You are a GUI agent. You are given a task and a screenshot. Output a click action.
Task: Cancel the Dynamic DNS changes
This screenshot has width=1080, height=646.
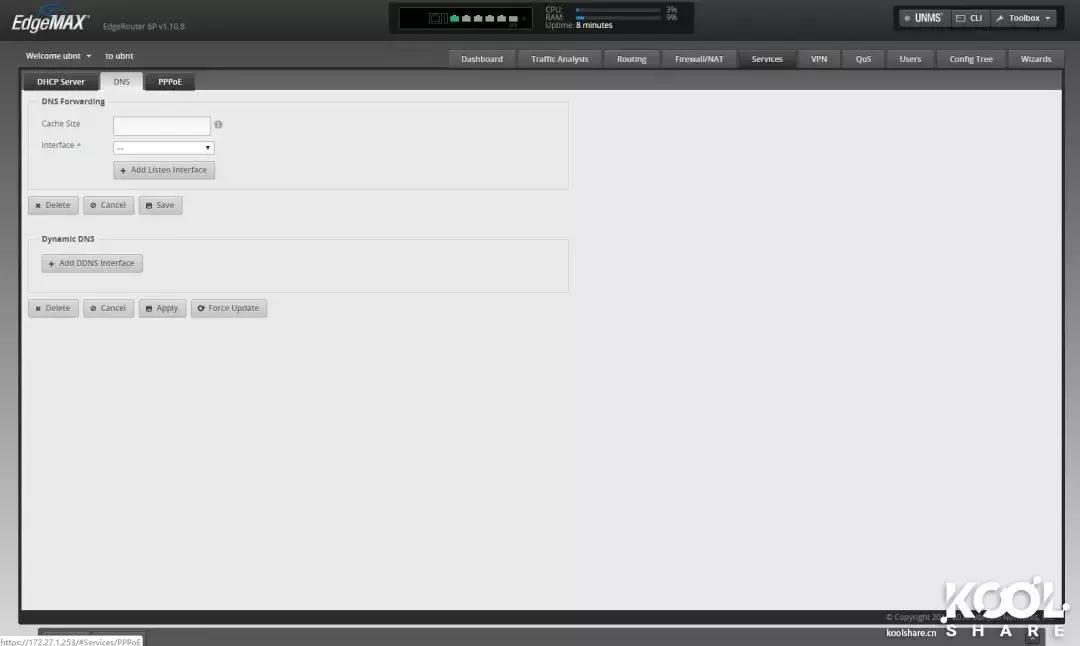(108, 309)
